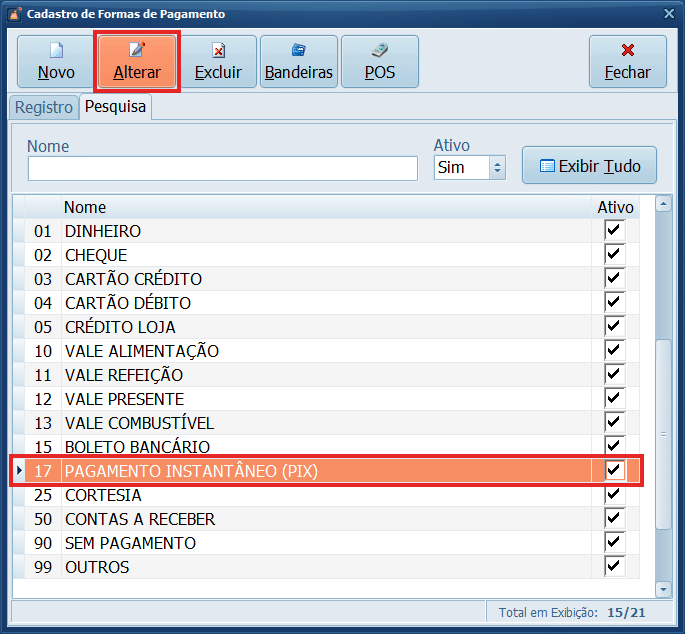The width and height of the screenshot is (685, 634).
Task: Select the Pesquisa tab
Action: (x=115, y=107)
